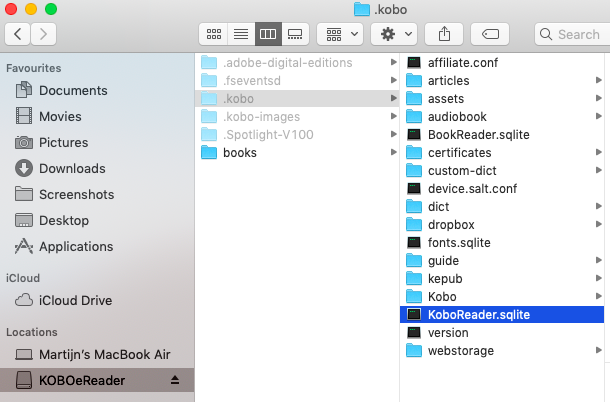The image size is (610, 402).
Task: Select the .kobo folder in first column
Action: pyautogui.click(x=296, y=98)
